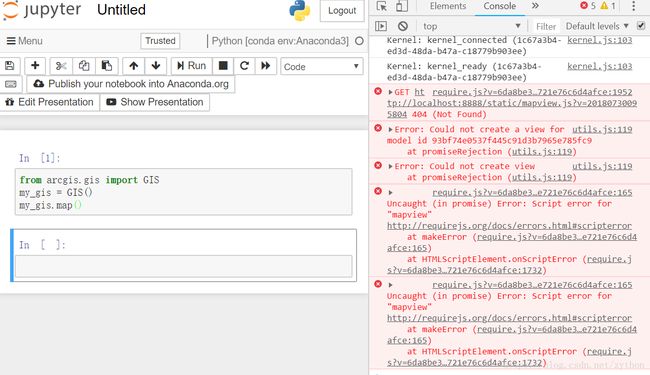
Task: Insert a new cell below with plus icon
Action: tap(35, 65)
